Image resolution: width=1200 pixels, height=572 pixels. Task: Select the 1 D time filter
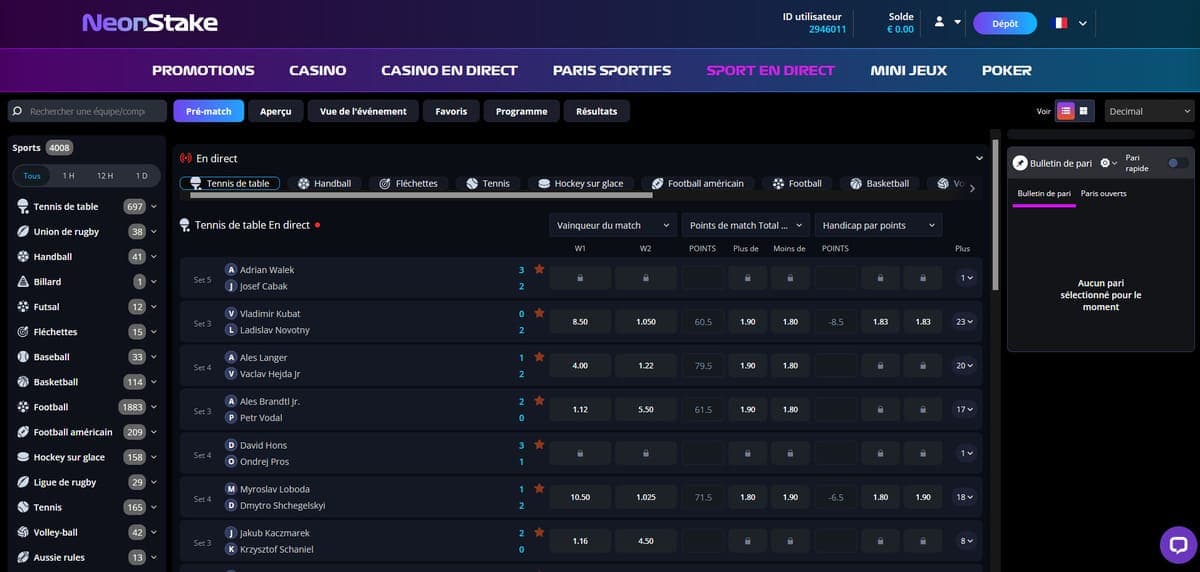point(141,176)
